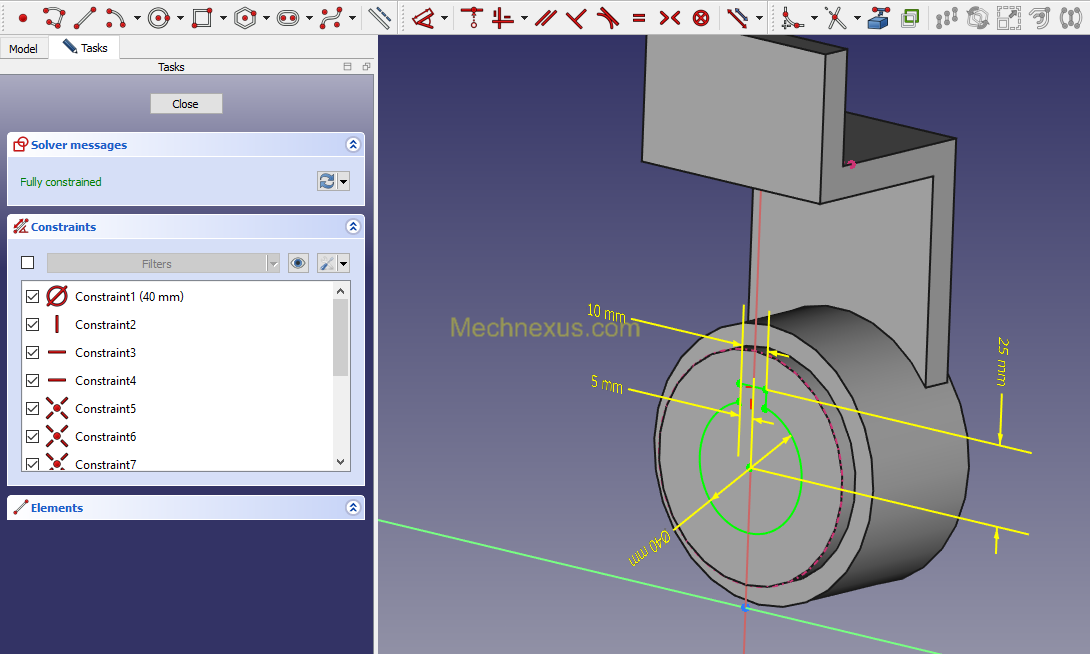Screen dimensions: 1090x654
Task: Select the Rectangle creation tool
Action: 202,18
